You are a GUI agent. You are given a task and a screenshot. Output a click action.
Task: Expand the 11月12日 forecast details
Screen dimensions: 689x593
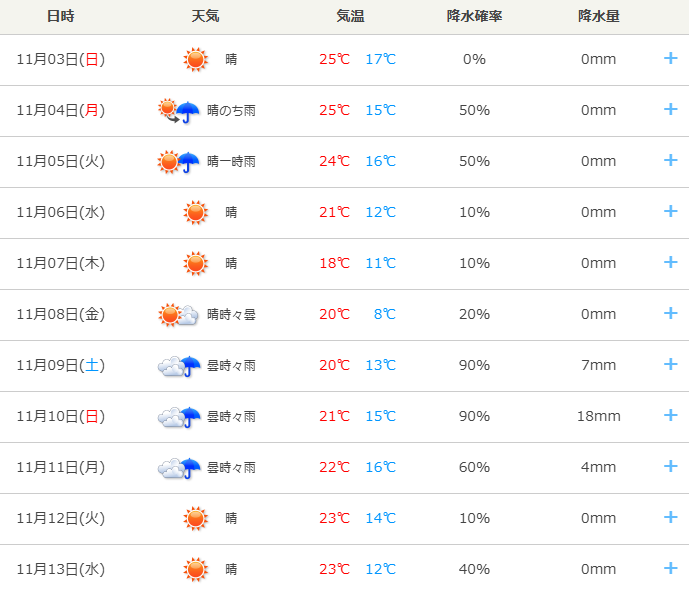(x=671, y=517)
